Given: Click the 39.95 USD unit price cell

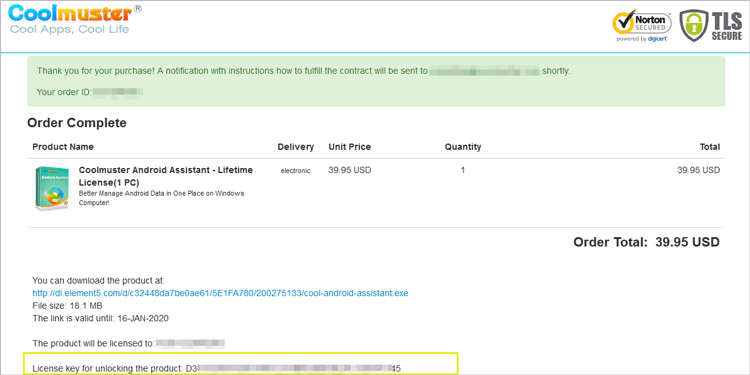Looking at the screenshot, I should pos(349,170).
